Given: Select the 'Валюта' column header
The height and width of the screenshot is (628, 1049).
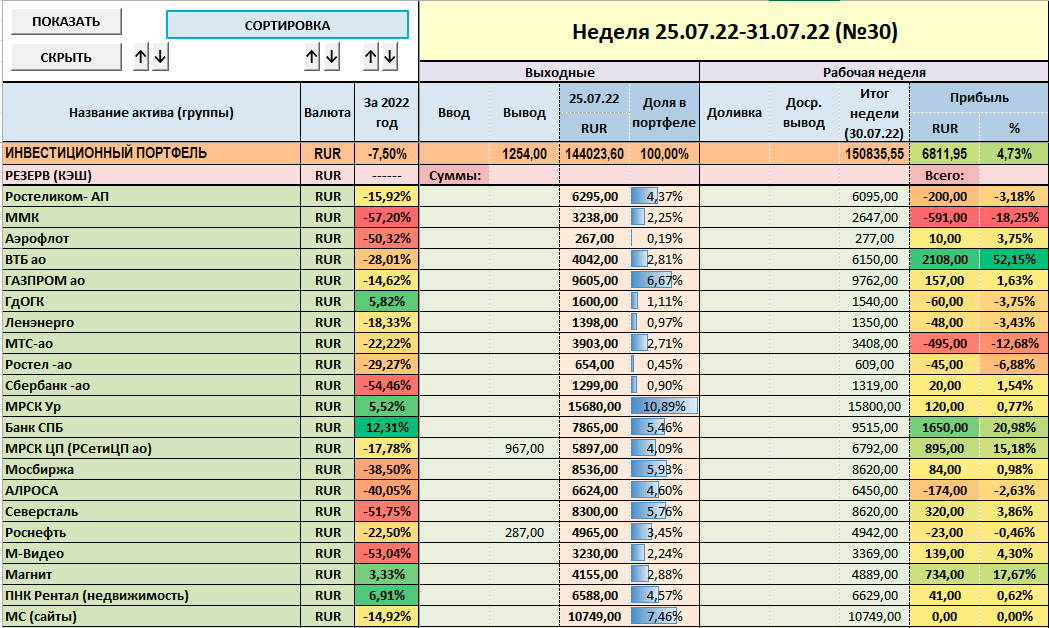Looking at the screenshot, I should point(327,112).
